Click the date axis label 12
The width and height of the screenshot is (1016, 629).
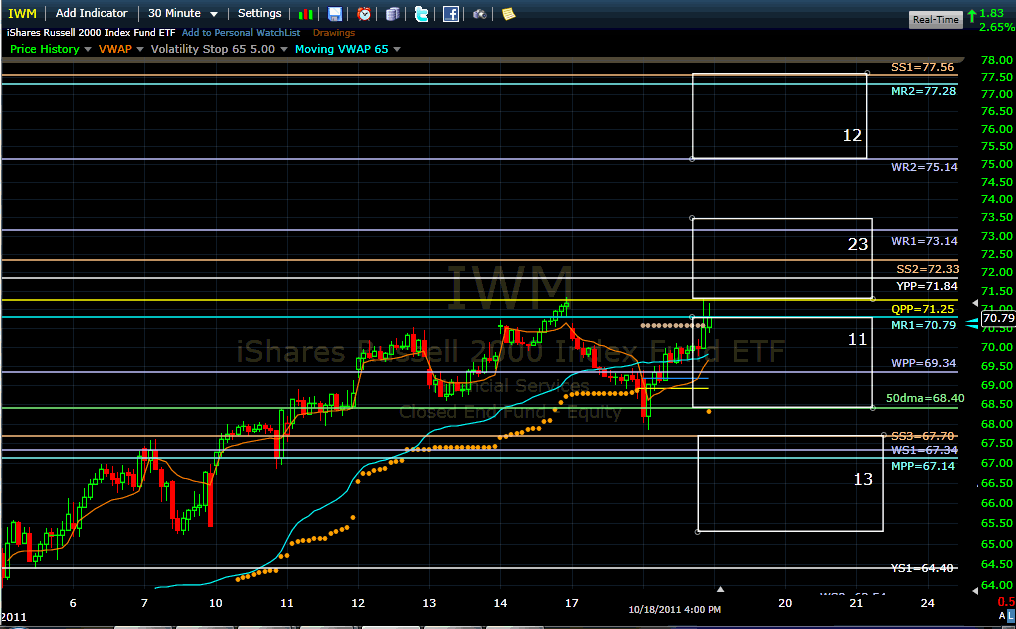pos(358,603)
